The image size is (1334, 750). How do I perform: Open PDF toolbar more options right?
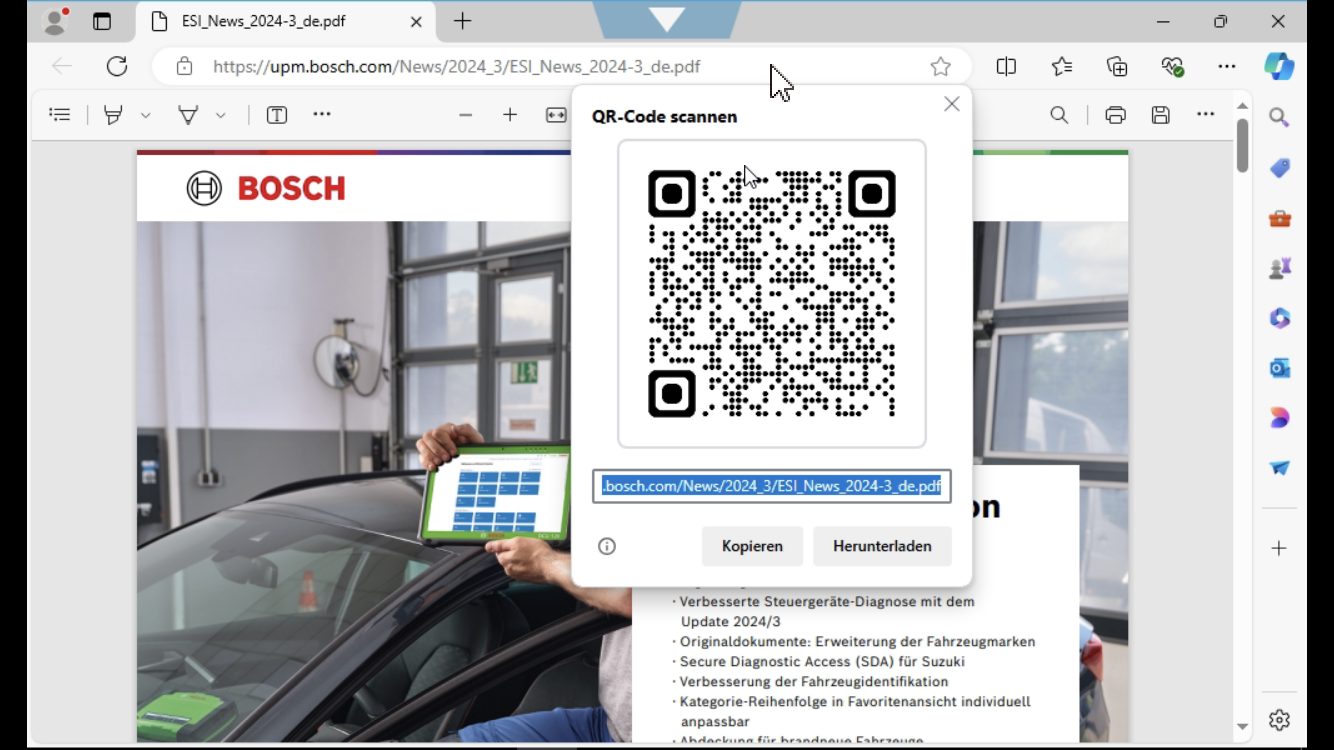[1206, 115]
